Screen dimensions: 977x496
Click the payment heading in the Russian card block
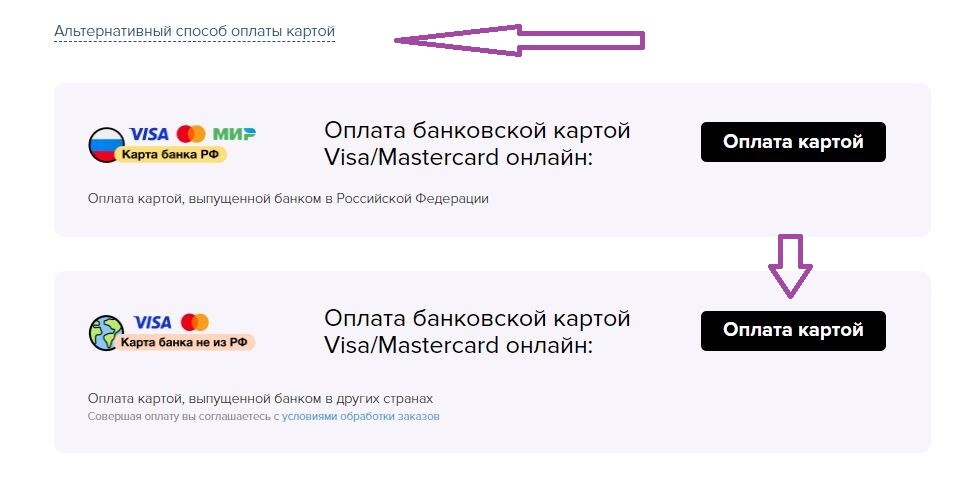pos(477,144)
